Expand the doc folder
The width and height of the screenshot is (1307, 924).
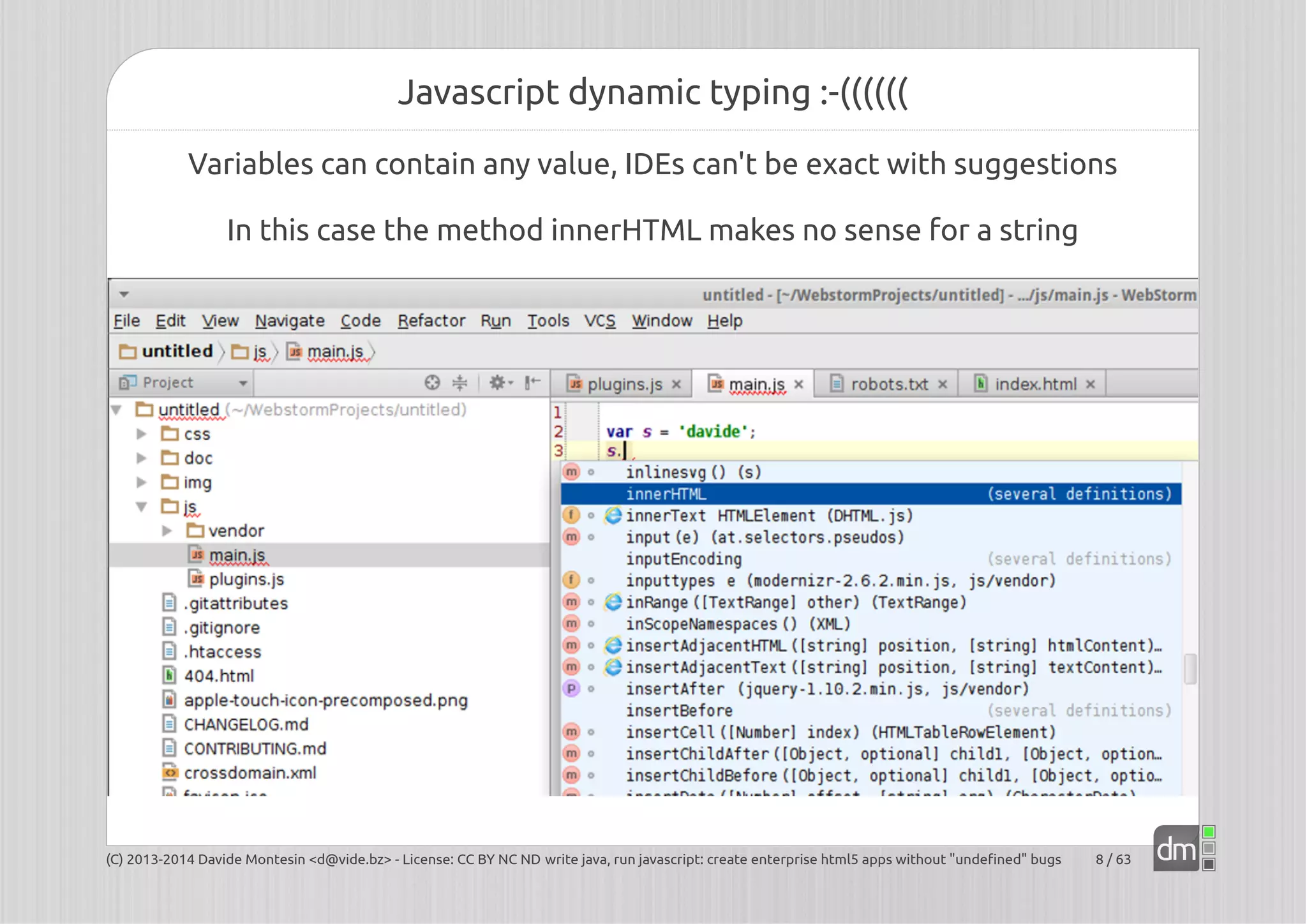[x=142, y=458]
